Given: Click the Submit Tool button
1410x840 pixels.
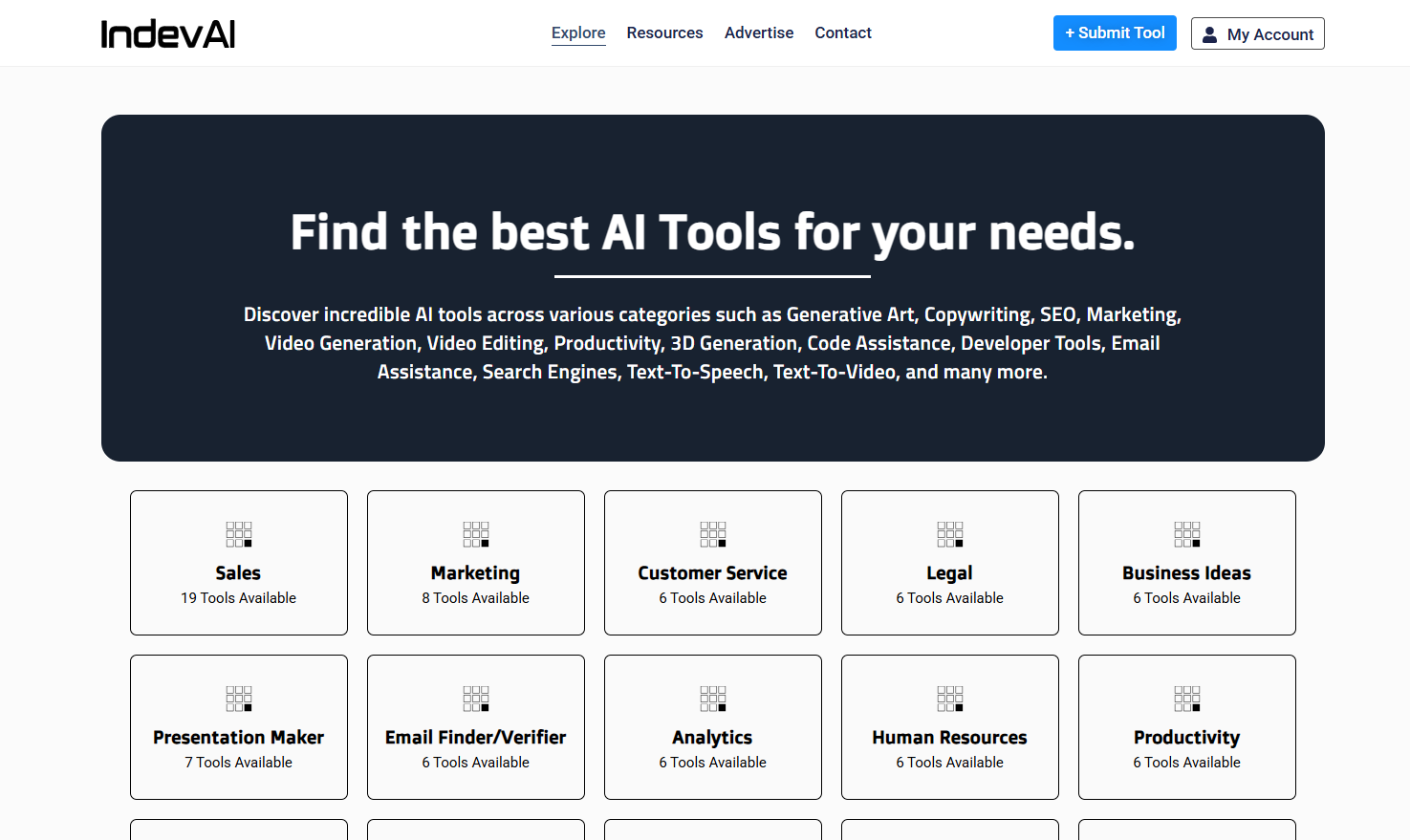Looking at the screenshot, I should coord(1115,32).
